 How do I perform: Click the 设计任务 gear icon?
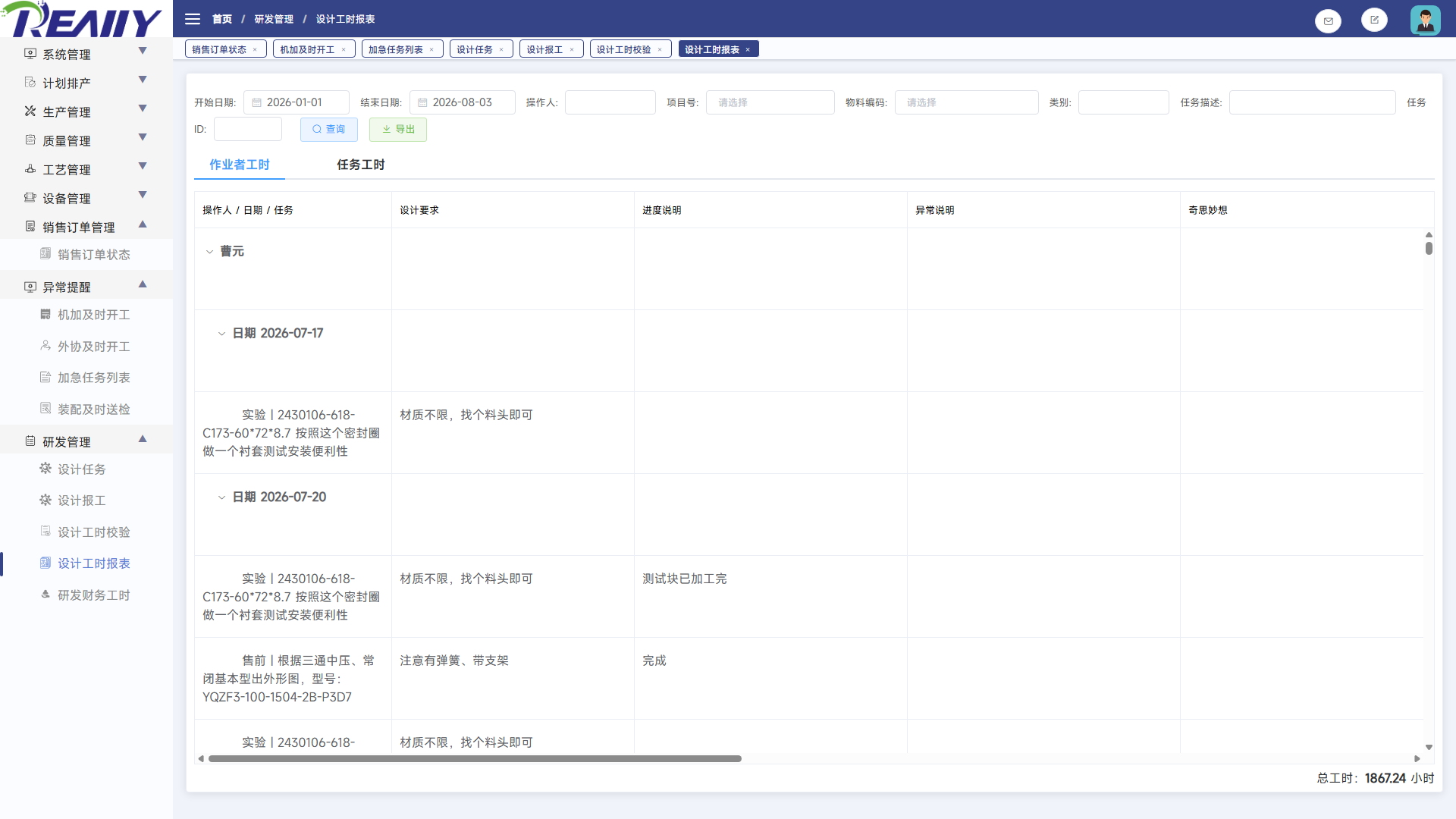coord(45,469)
